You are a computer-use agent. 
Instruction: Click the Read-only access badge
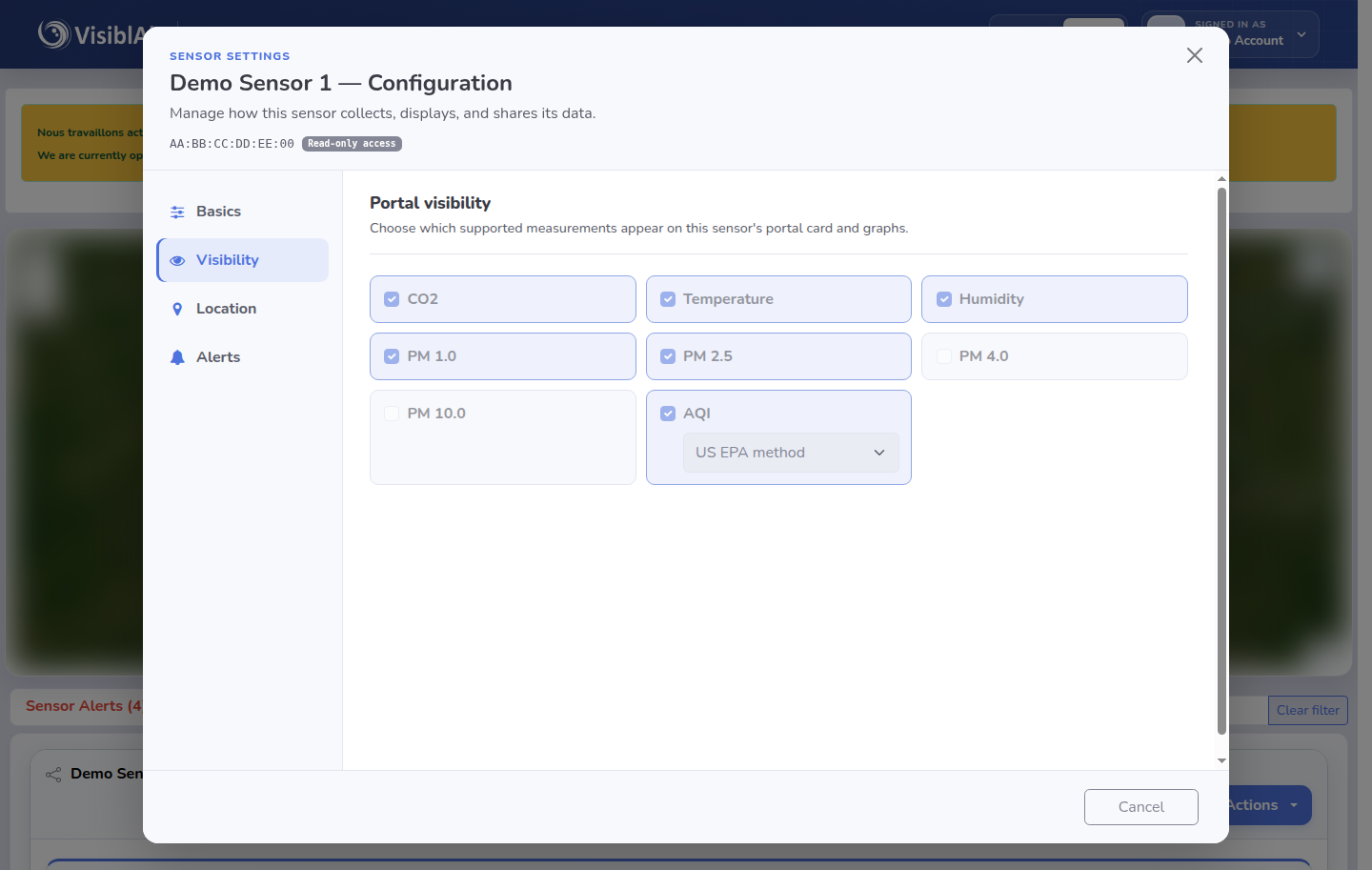click(x=352, y=144)
